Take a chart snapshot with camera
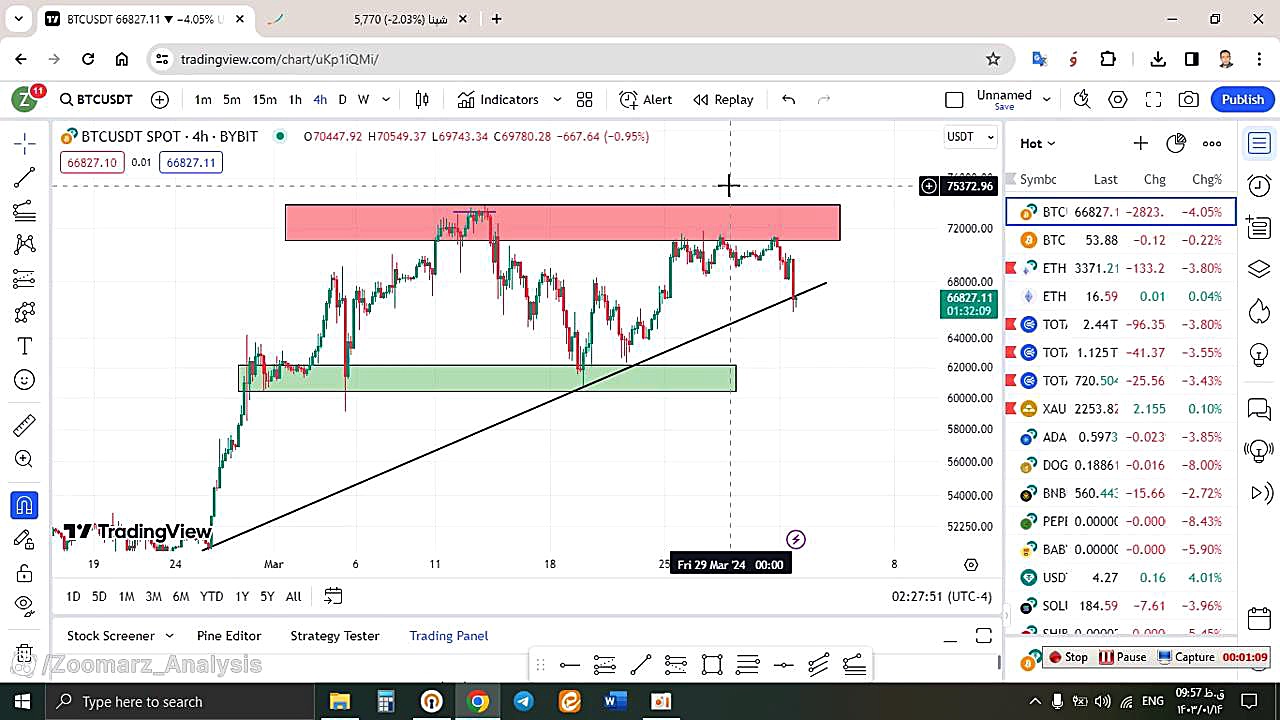The height and width of the screenshot is (720, 1280). pyautogui.click(x=1188, y=99)
